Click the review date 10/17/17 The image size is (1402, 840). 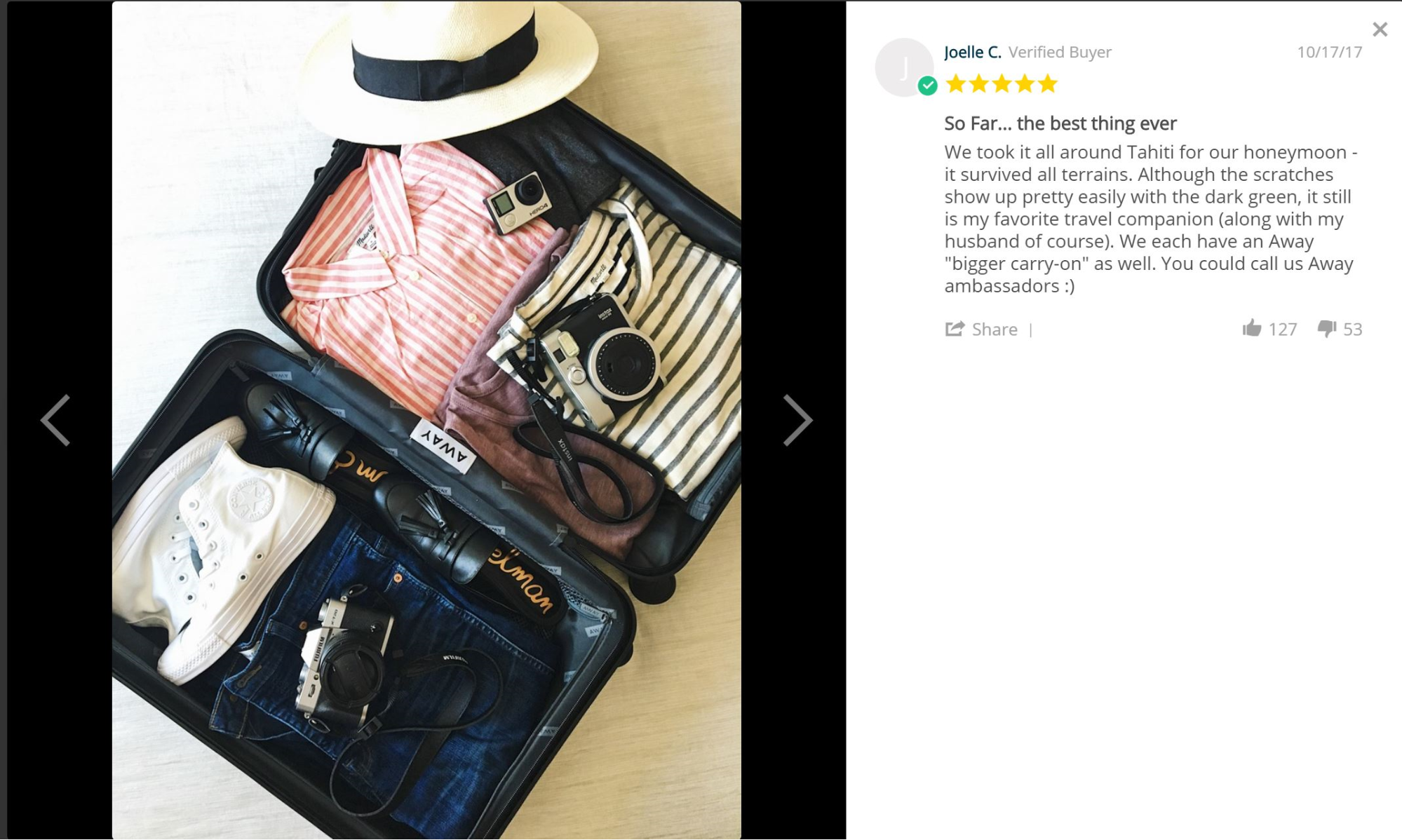pos(1329,52)
